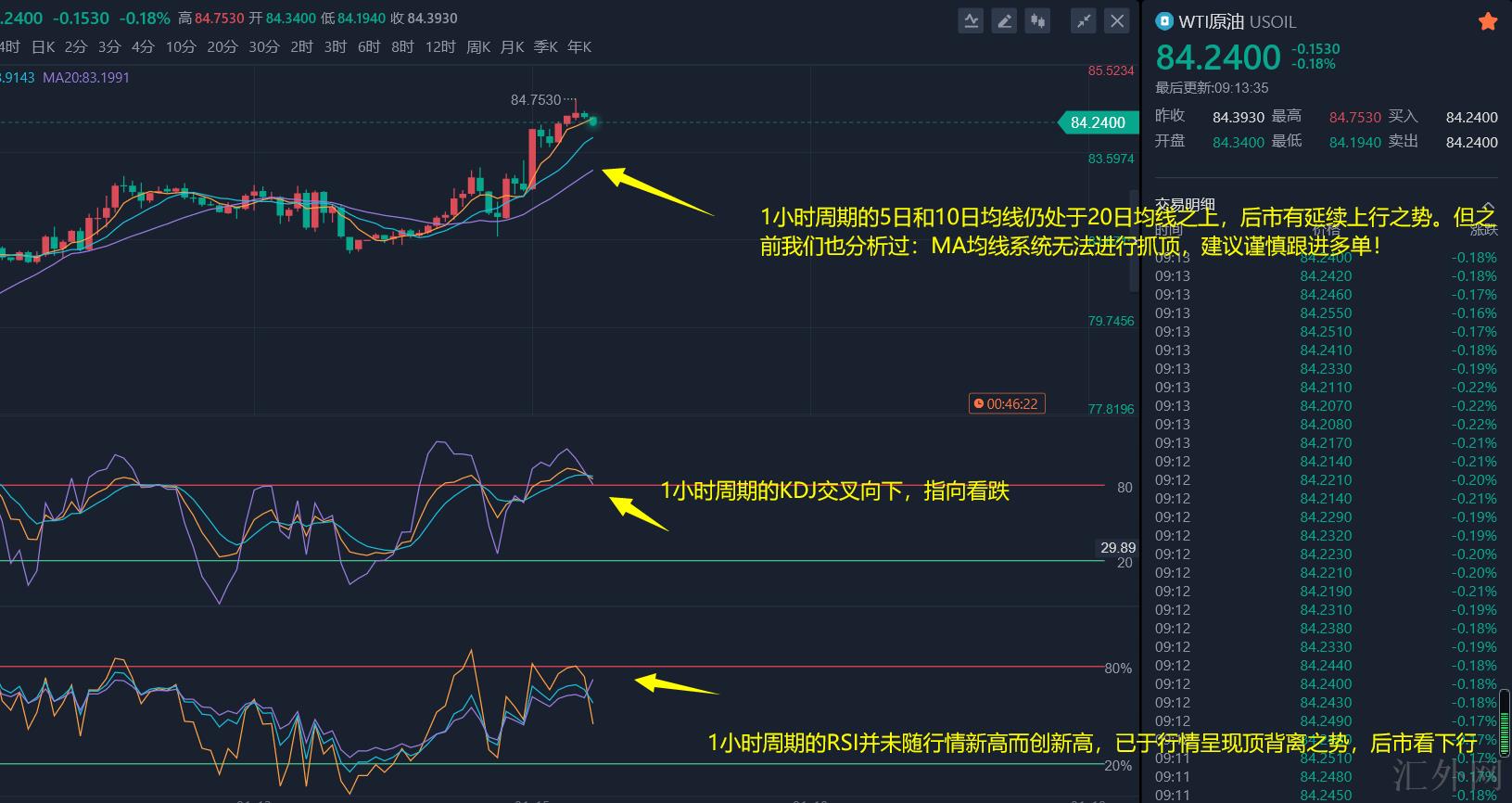This screenshot has height=803, width=1512.
Task: Choose the 2时 timeframe
Action: (302, 46)
